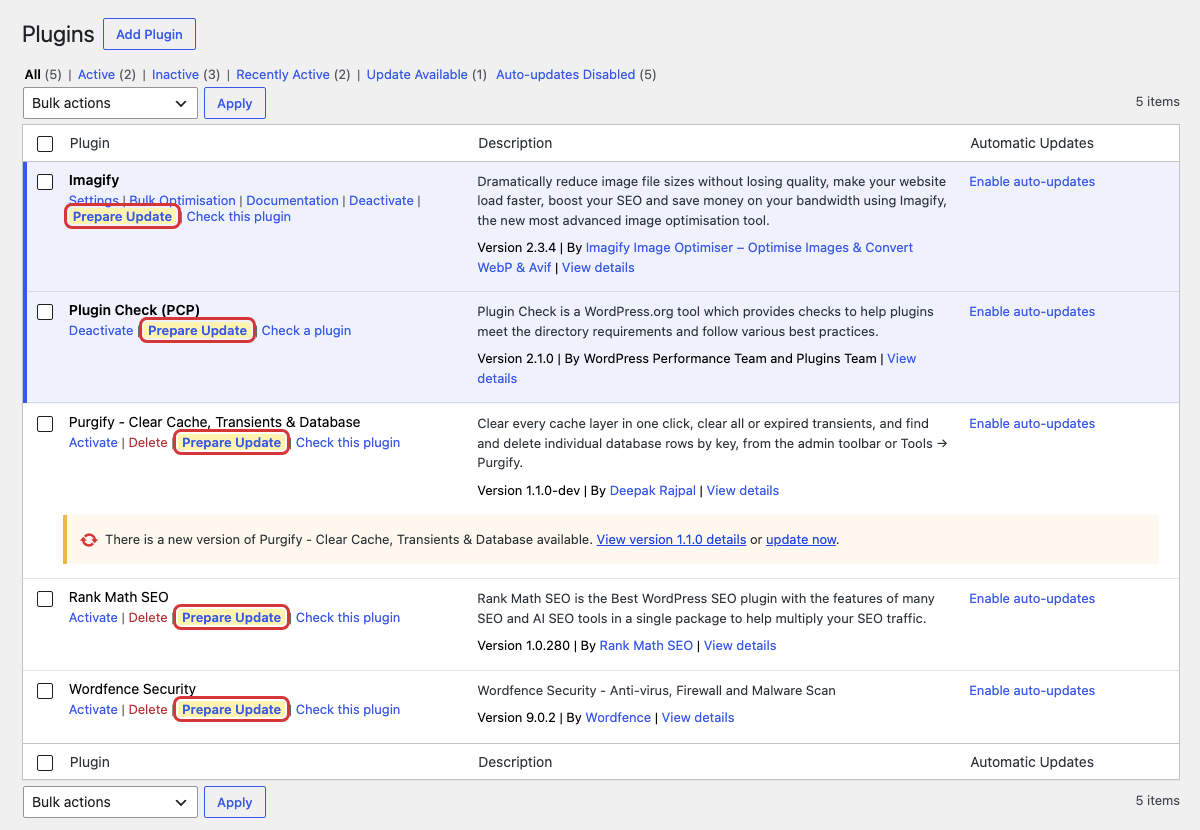View details for Wordfence Security

pyautogui.click(x=698, y=718)
